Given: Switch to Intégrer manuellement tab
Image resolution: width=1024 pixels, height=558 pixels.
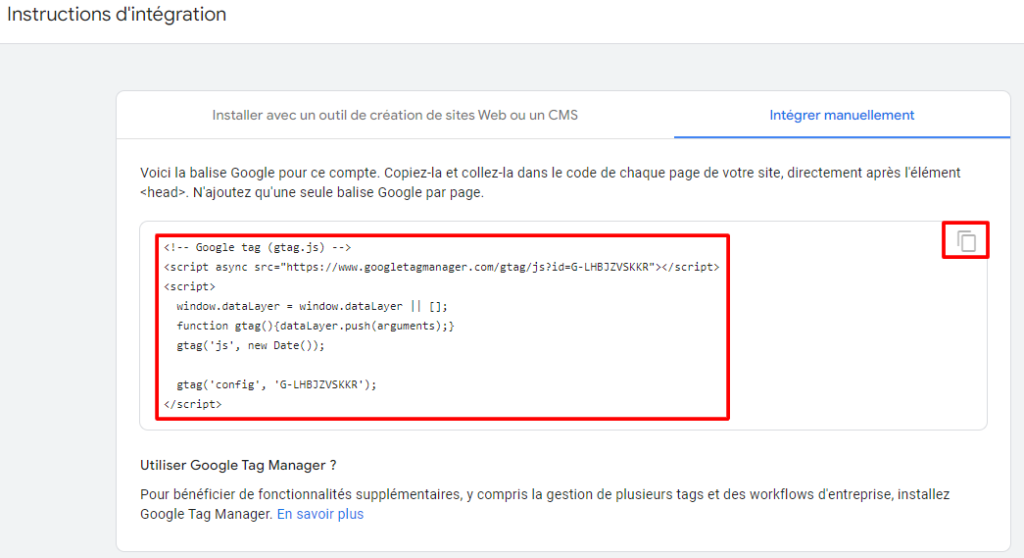Looking at the screenshot, I should pos(841,115).
